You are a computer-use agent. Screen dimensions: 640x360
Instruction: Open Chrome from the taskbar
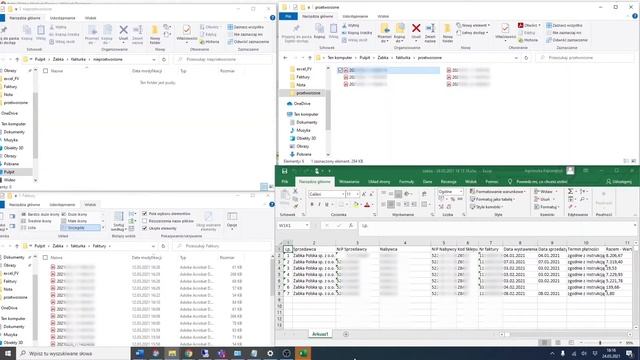[x=188, y=353]
